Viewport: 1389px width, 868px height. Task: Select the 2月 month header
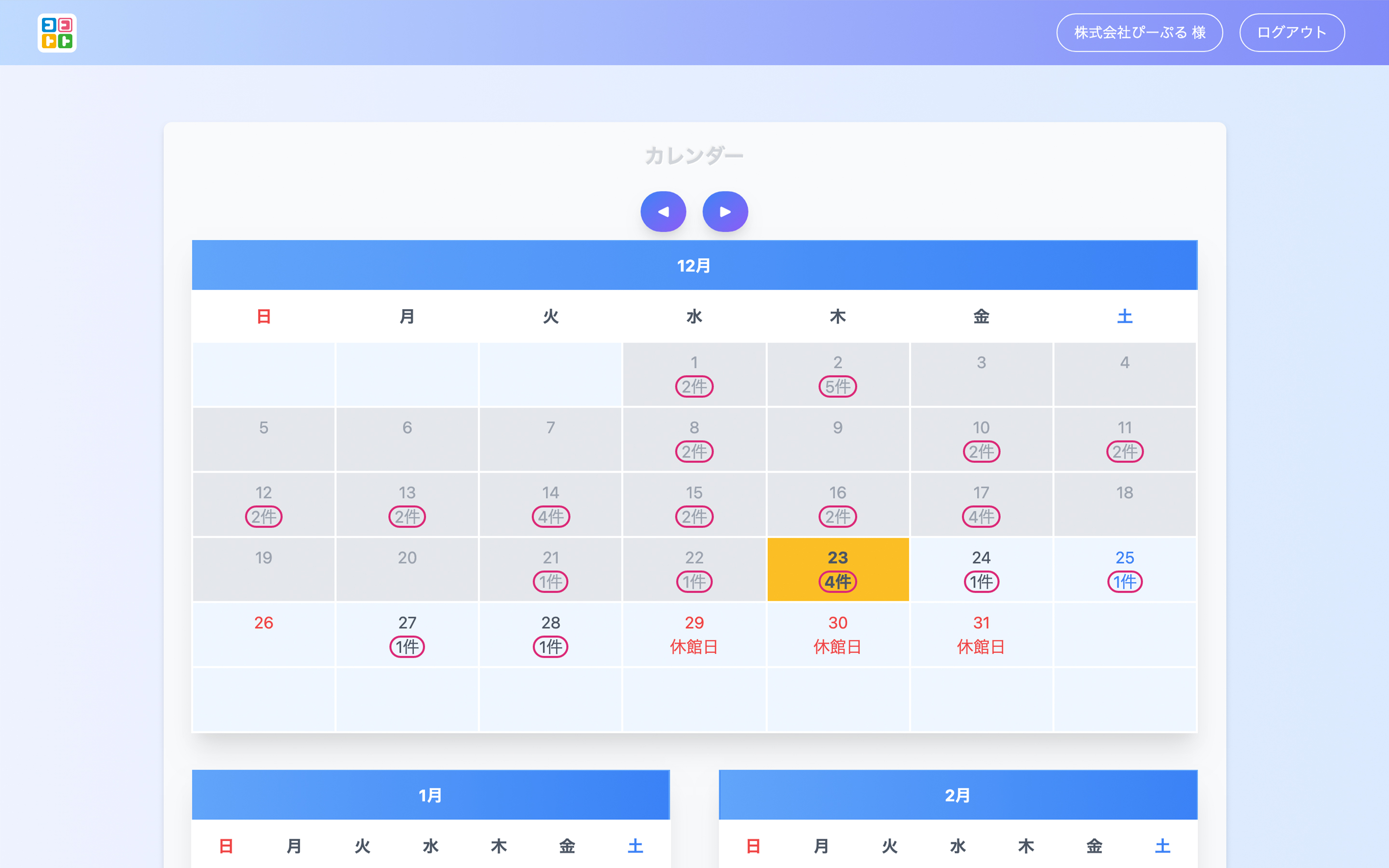pyautogui.click(x=957, y=795)
